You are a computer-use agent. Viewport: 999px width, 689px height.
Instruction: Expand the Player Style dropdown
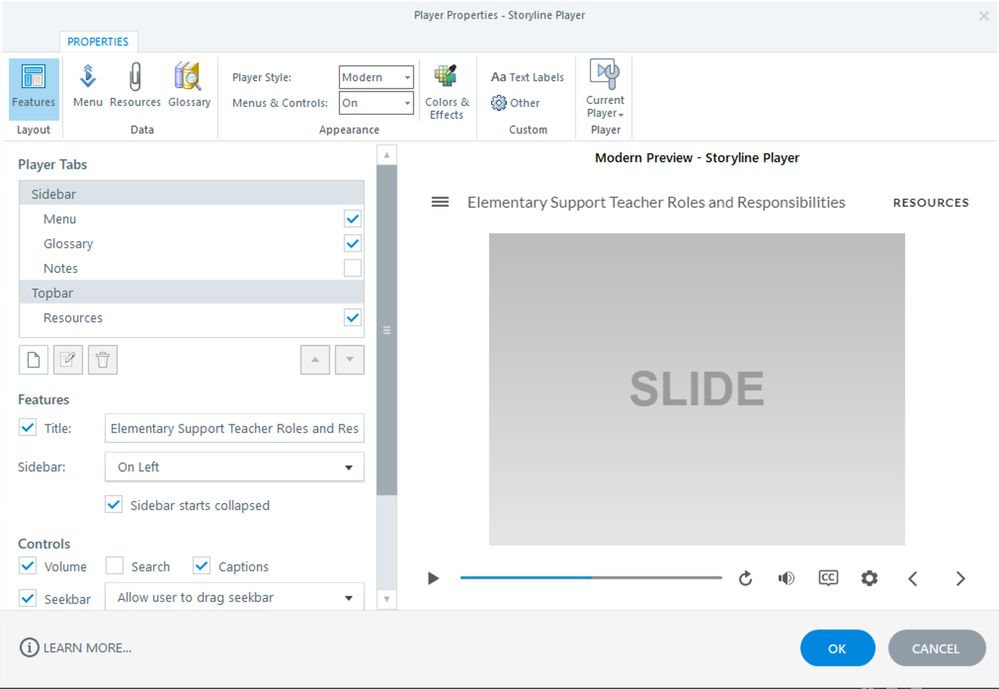pos(376,77)
